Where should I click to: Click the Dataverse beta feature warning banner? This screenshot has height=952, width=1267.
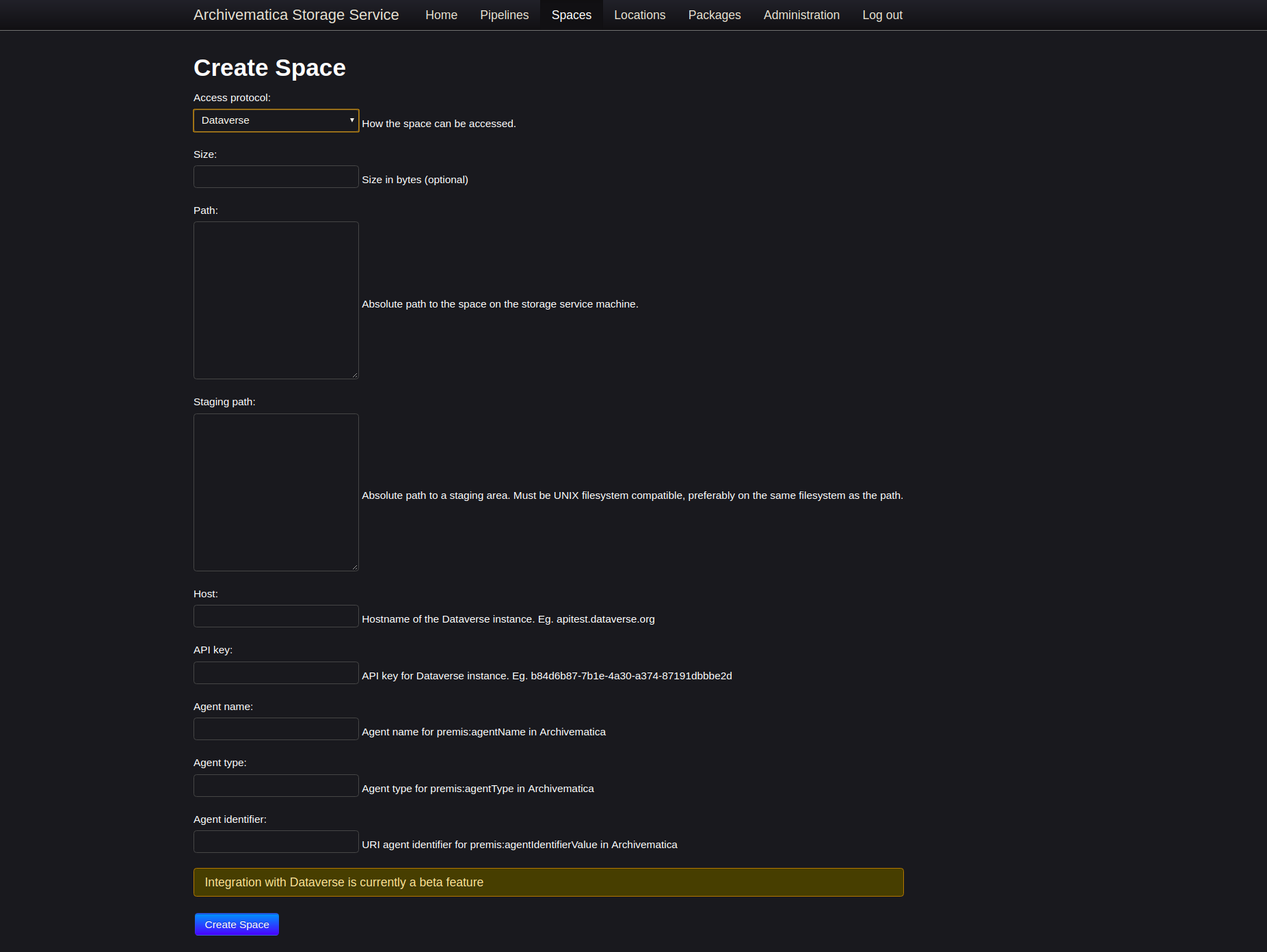(548, 882)
